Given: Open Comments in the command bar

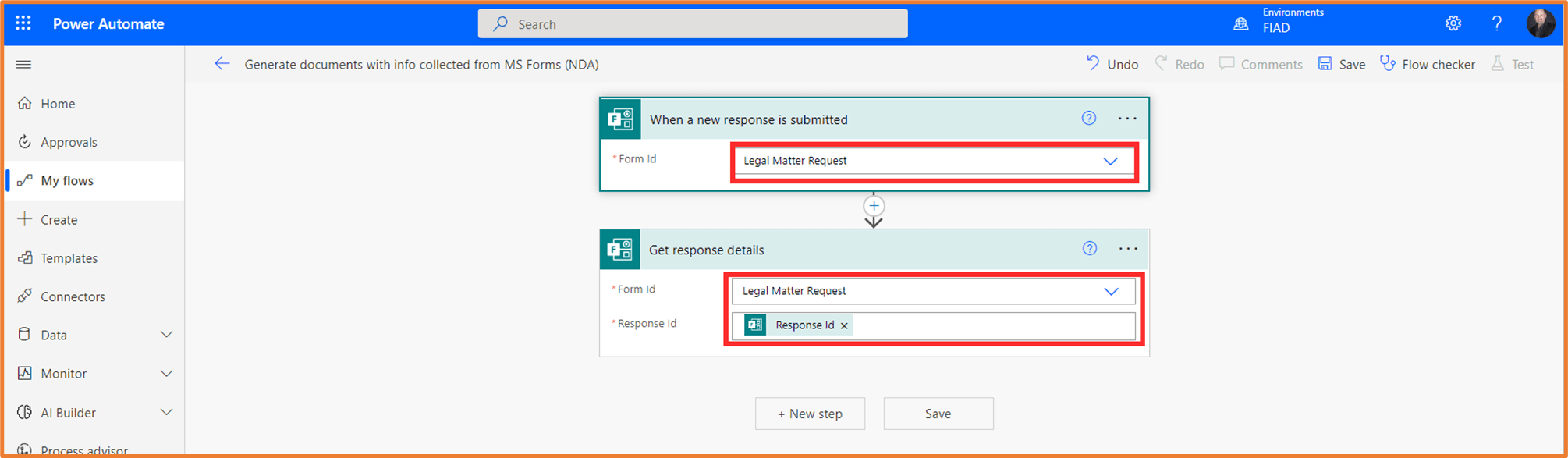Looking at the screenshot, I should tap(1261, 64).
